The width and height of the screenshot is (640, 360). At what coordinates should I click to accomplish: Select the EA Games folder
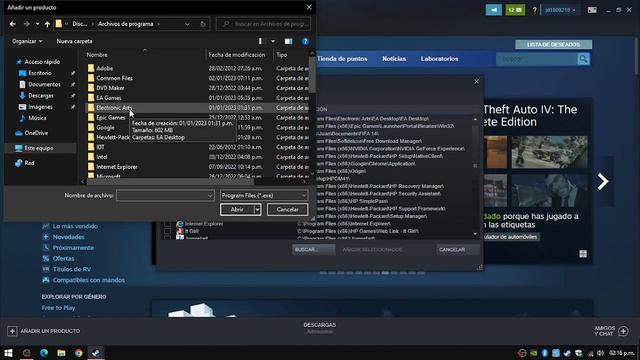109,98
